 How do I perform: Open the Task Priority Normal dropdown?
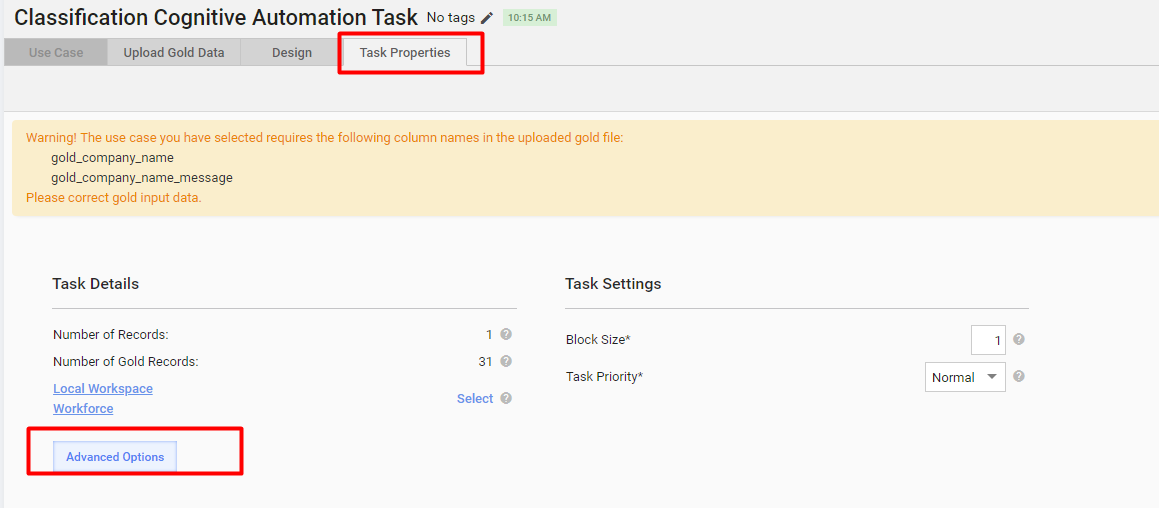click(965, 377)
